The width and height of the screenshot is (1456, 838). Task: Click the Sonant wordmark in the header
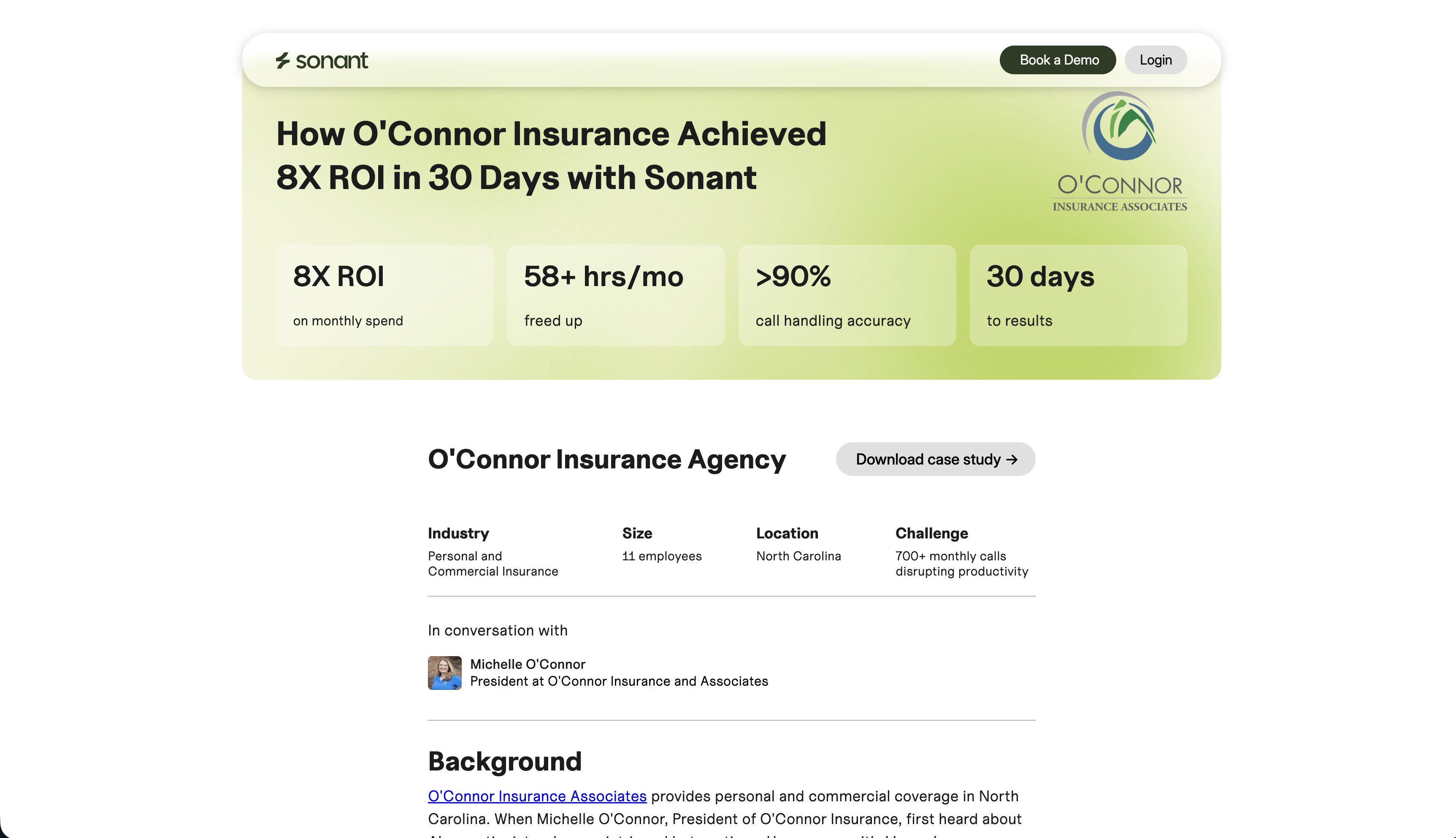(331, 60)
